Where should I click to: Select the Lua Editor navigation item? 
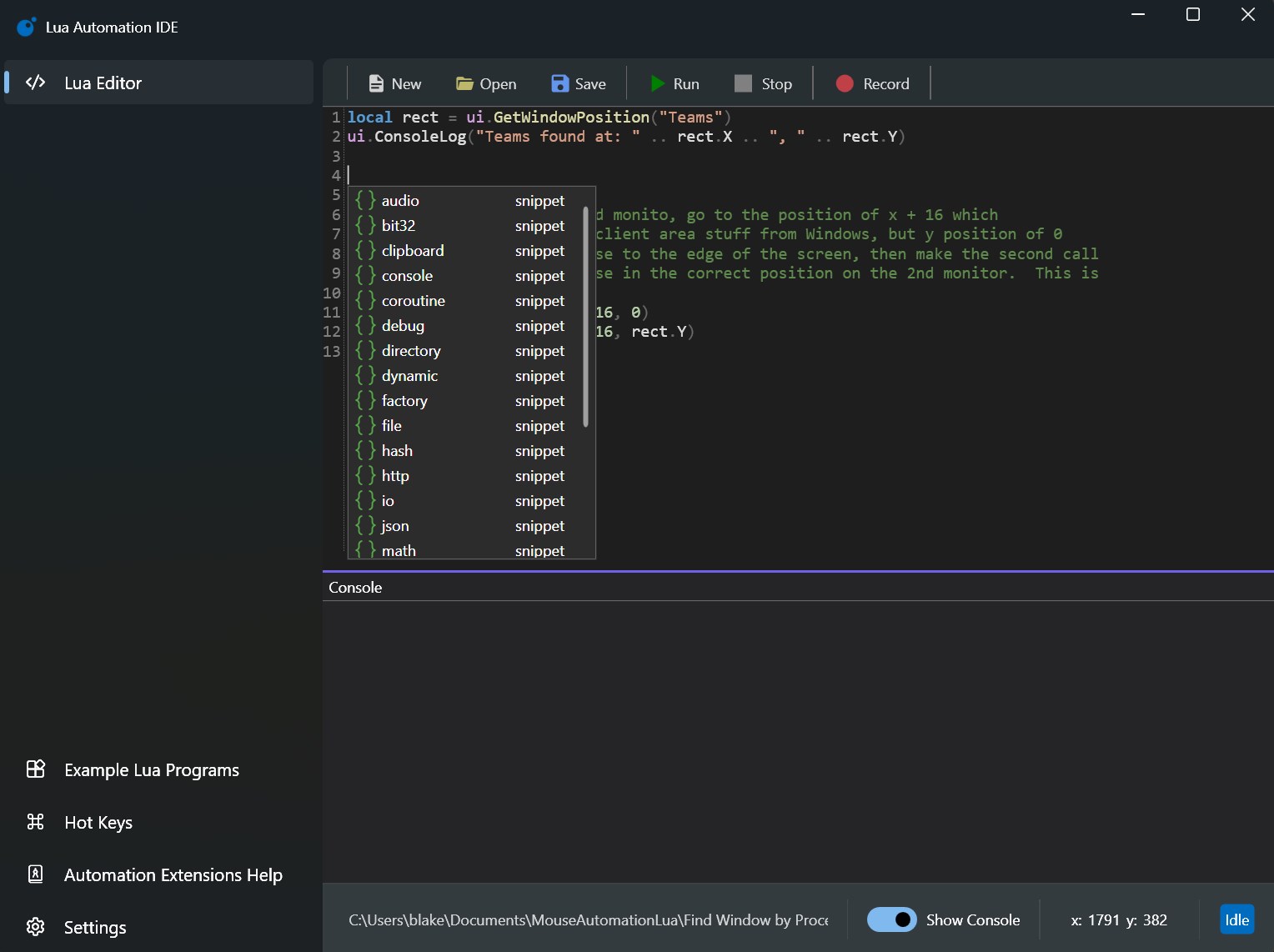(x=159, y=83)
